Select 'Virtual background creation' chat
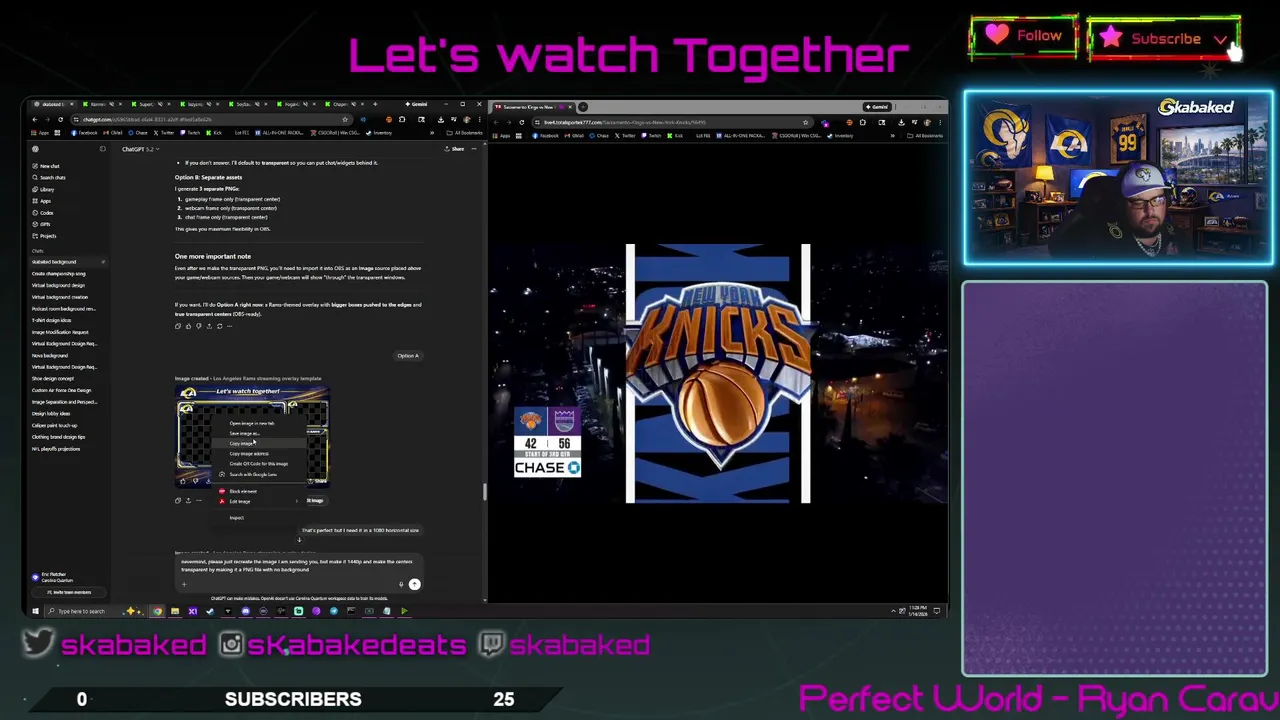The height and width of the screenshot is (720, 1280). tap(59, 297)
